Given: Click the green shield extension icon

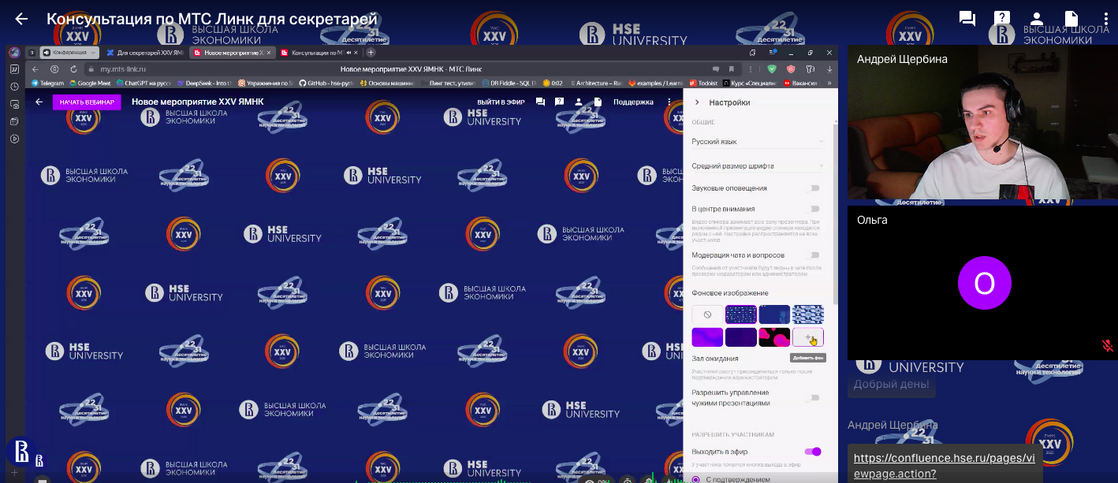Looking at the screenshot, I should [x=772, y=69].
